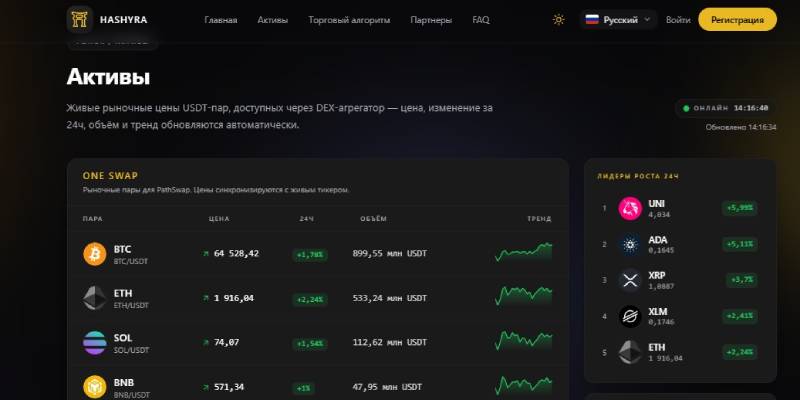
Task: Click the ЦЕНА column header
Action: pos(219,219)
